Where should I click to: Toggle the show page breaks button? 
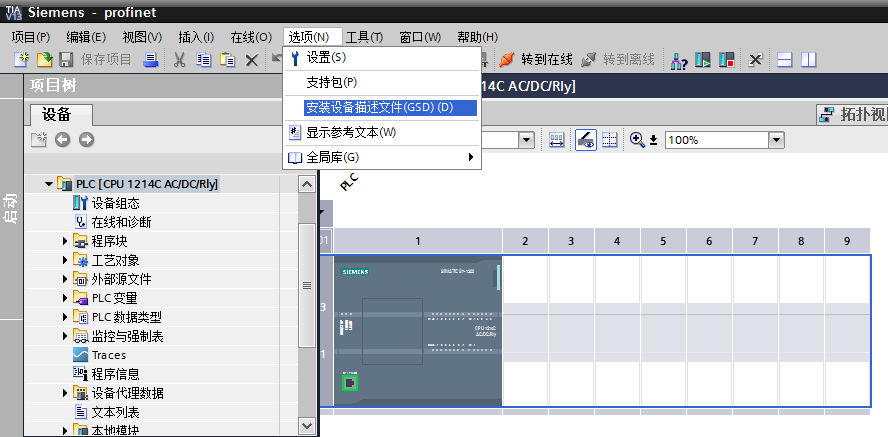[x=609, y=140]
